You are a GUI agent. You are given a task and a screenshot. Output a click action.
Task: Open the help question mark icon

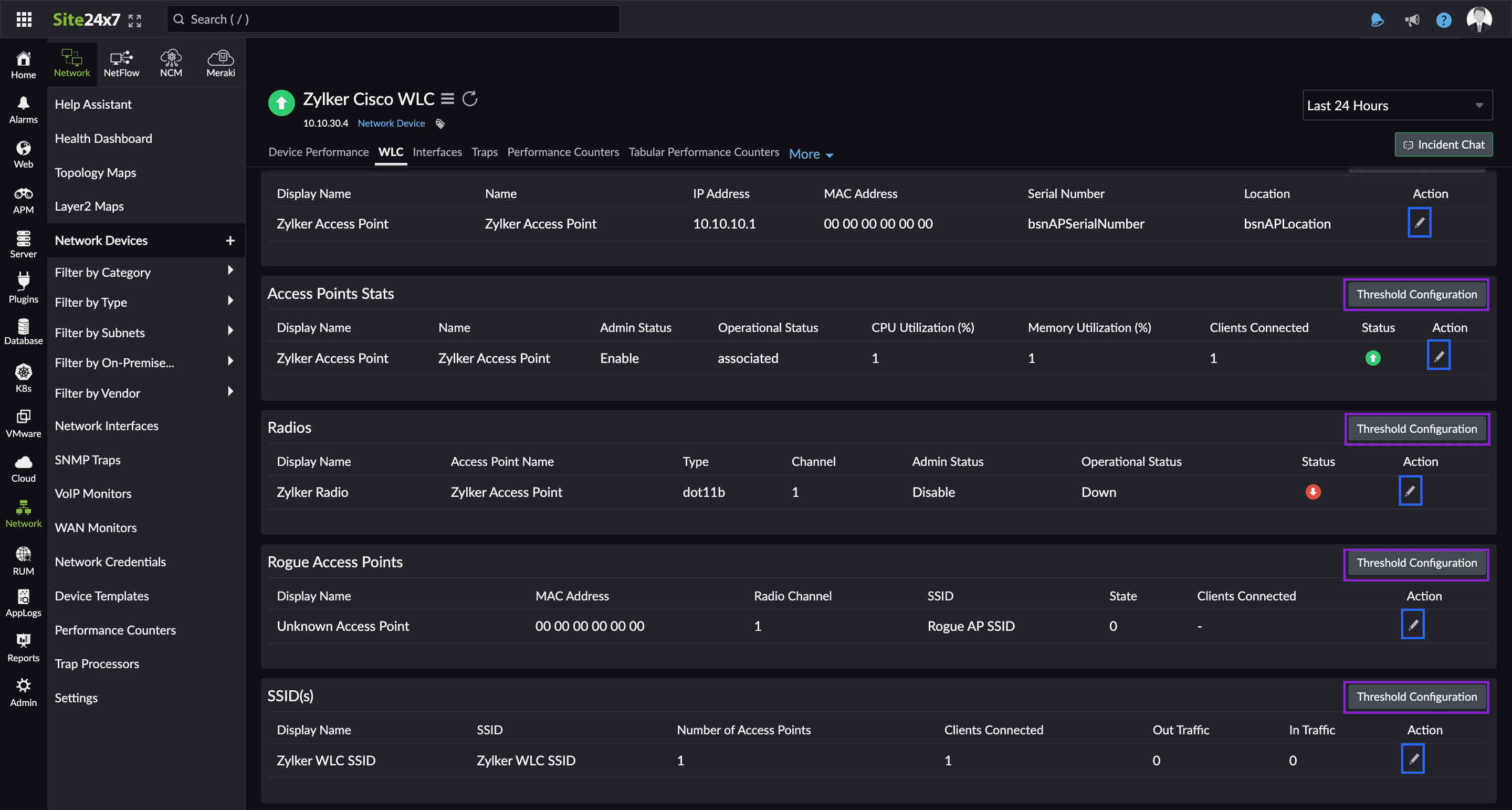(1444, 20)
